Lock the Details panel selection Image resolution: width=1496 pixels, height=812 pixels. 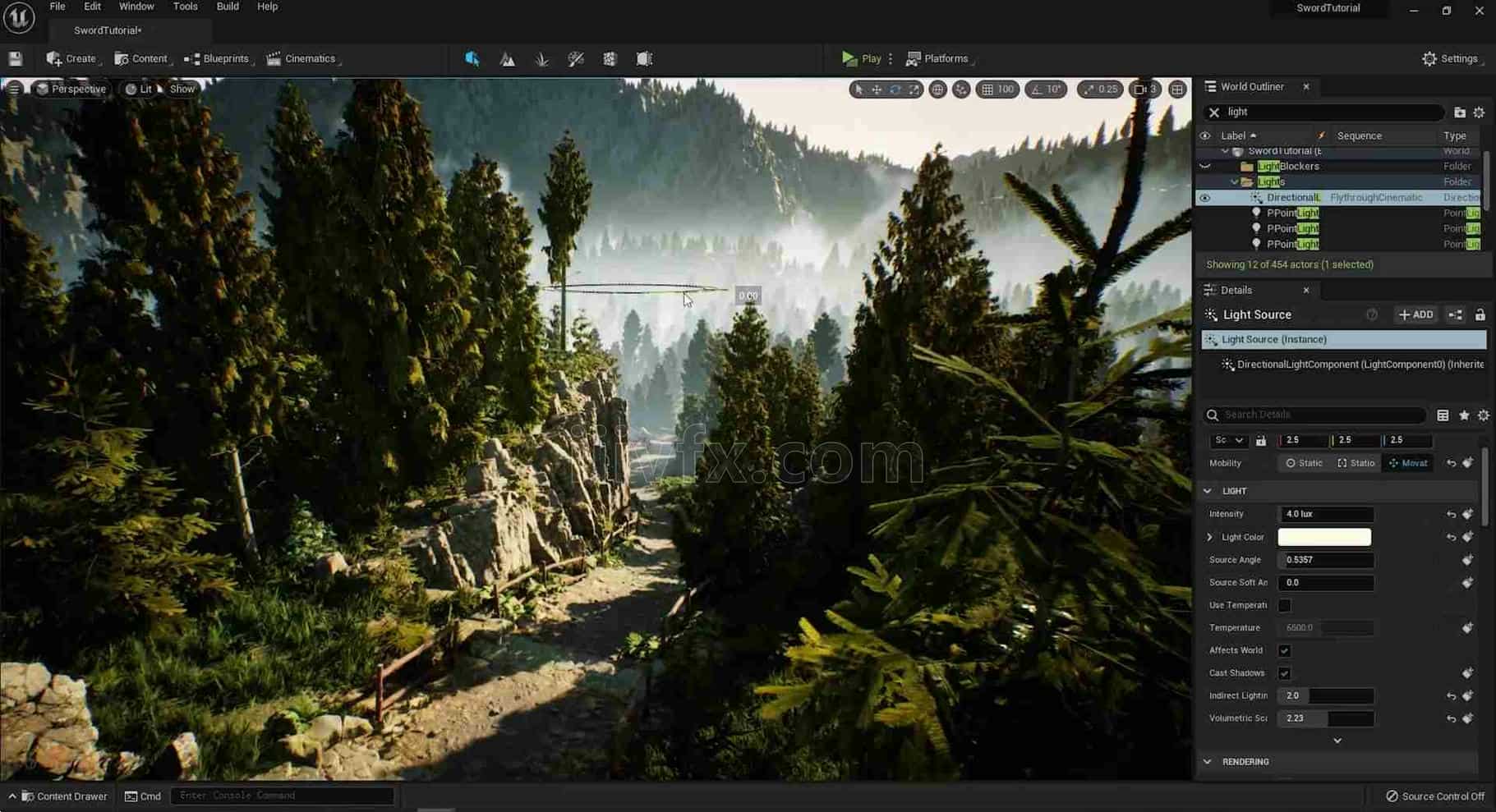coord(1480,314)
